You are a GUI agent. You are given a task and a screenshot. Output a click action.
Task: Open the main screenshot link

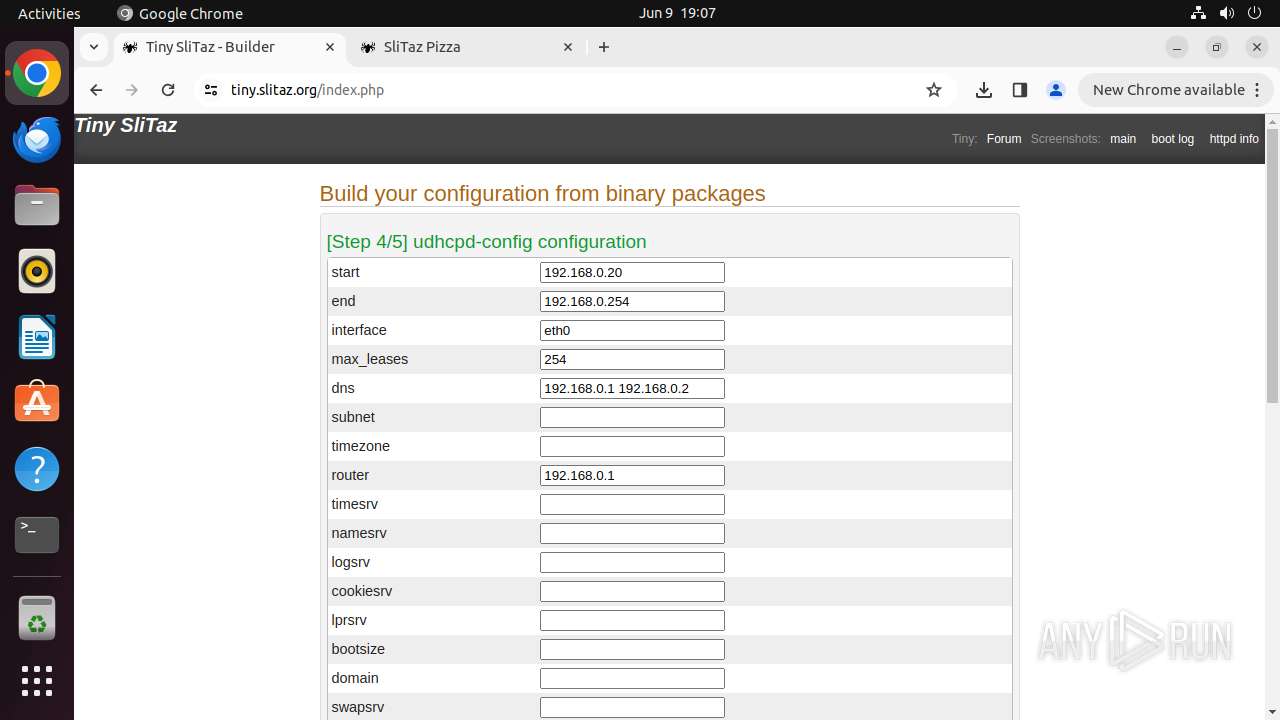click(1123, 139)
